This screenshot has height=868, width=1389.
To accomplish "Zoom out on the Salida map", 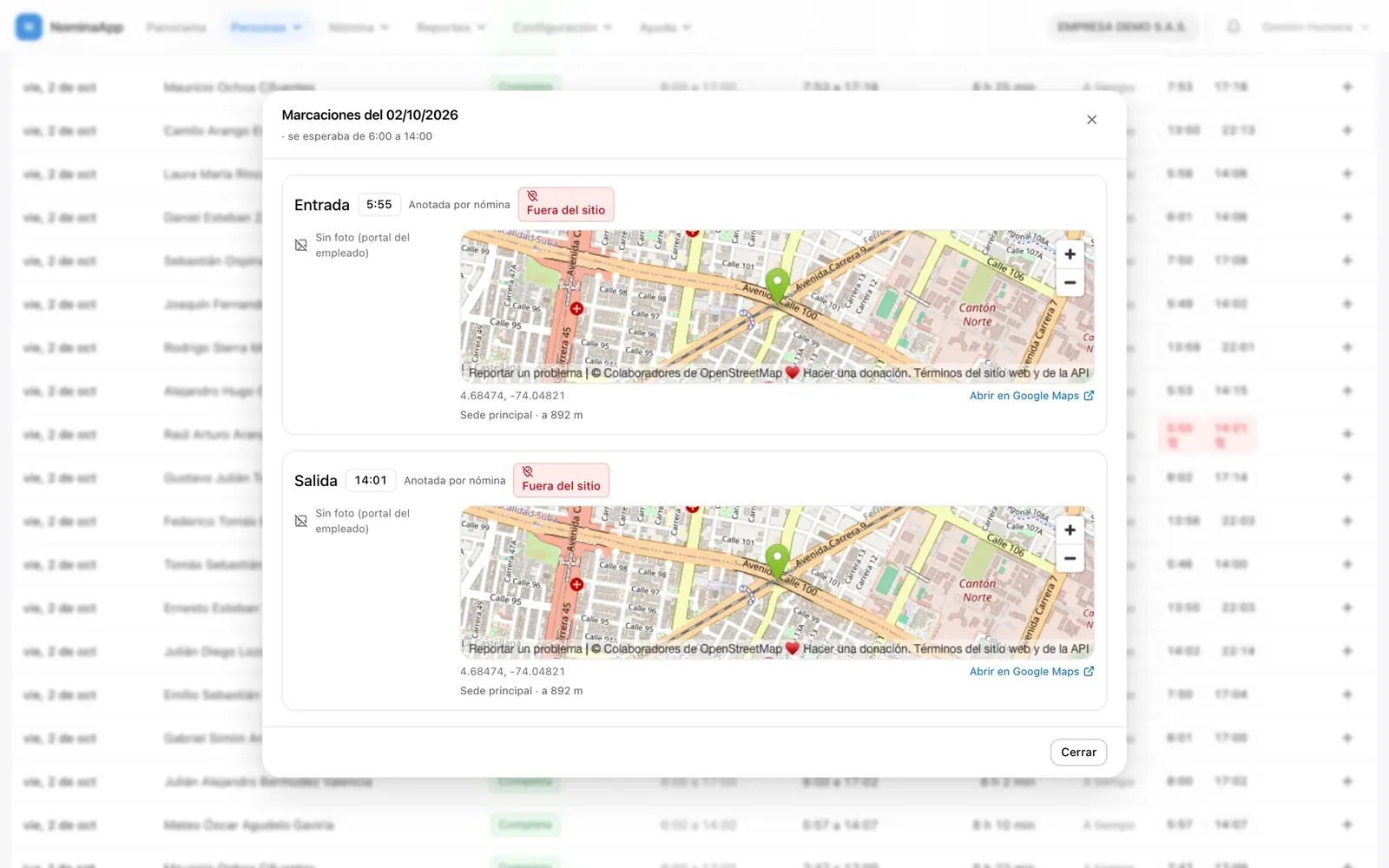I will click(x=1070, y=558).
